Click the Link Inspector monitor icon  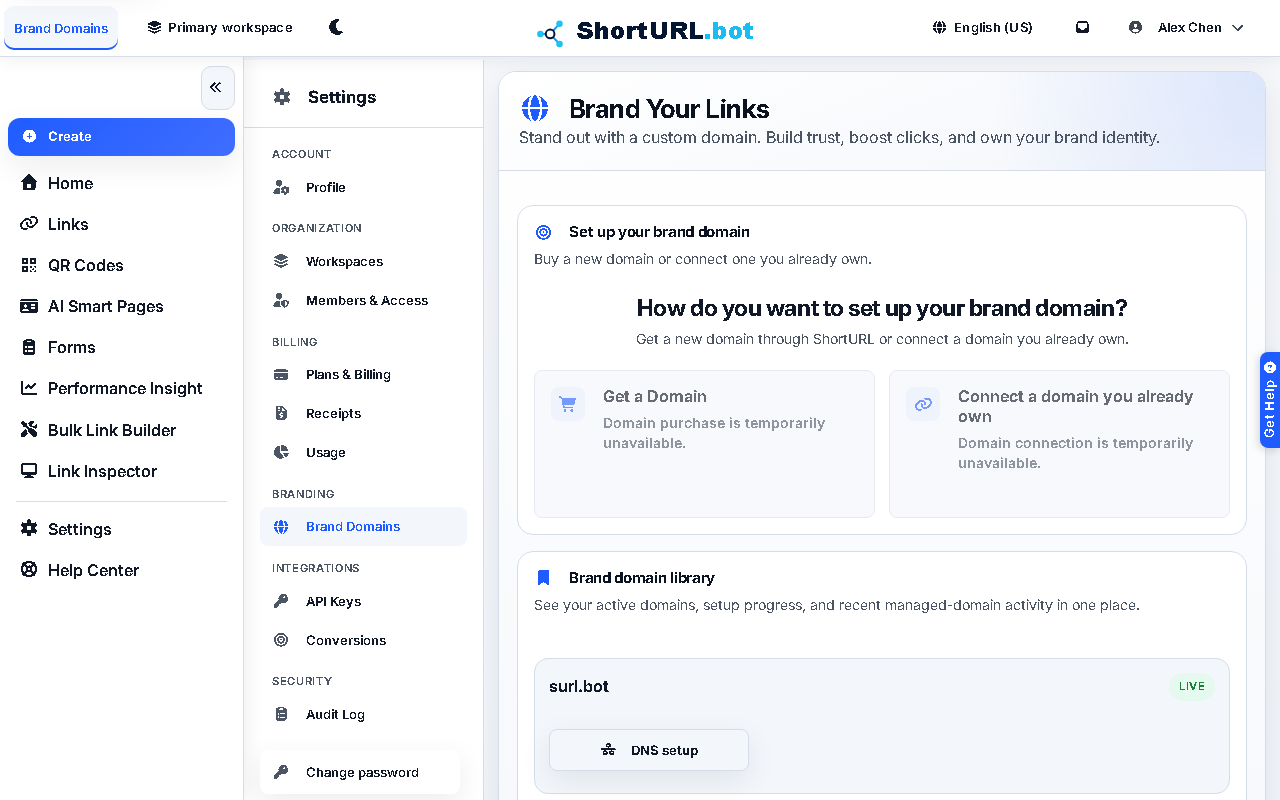(x=29, y=471)
